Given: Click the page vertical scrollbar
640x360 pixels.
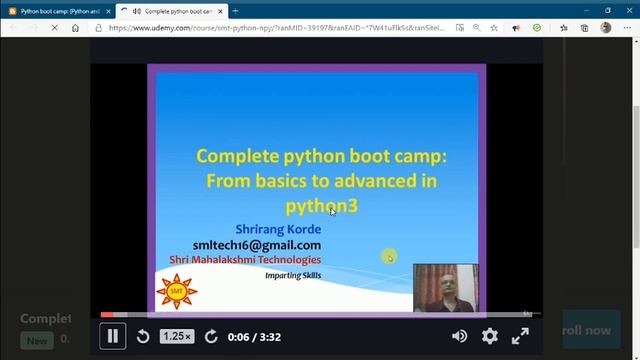Looking at the screenshot, I should [636, 177].
